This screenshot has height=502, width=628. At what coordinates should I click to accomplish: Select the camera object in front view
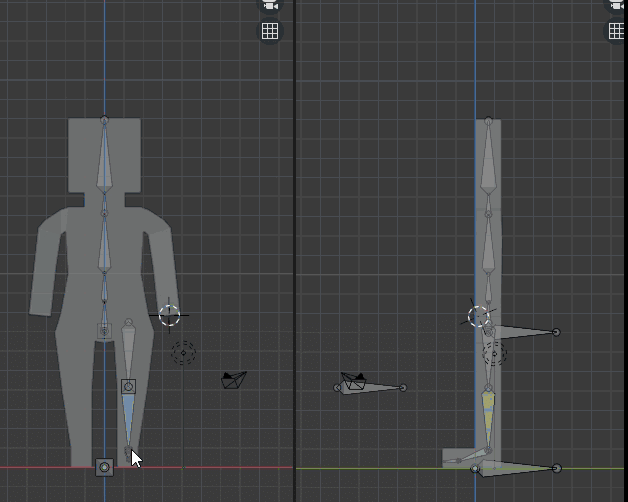pos(234,380)
